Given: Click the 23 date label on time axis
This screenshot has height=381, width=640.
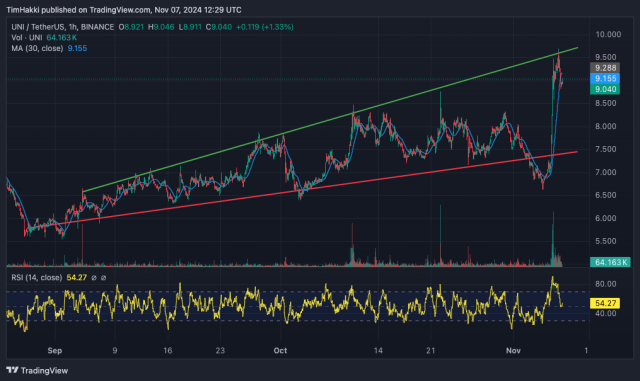Looking at the screenshot, I should tap(220, 350).
